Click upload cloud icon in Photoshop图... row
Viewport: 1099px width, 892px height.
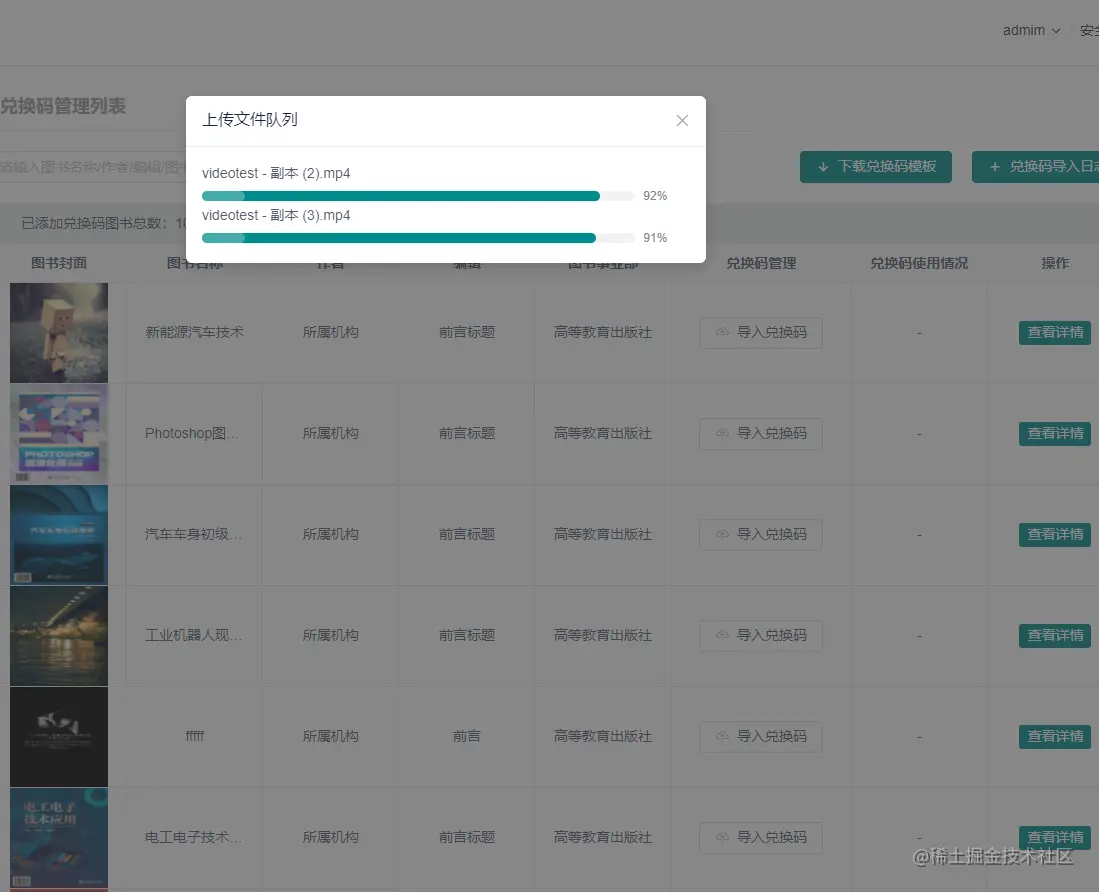click(722, 433)
